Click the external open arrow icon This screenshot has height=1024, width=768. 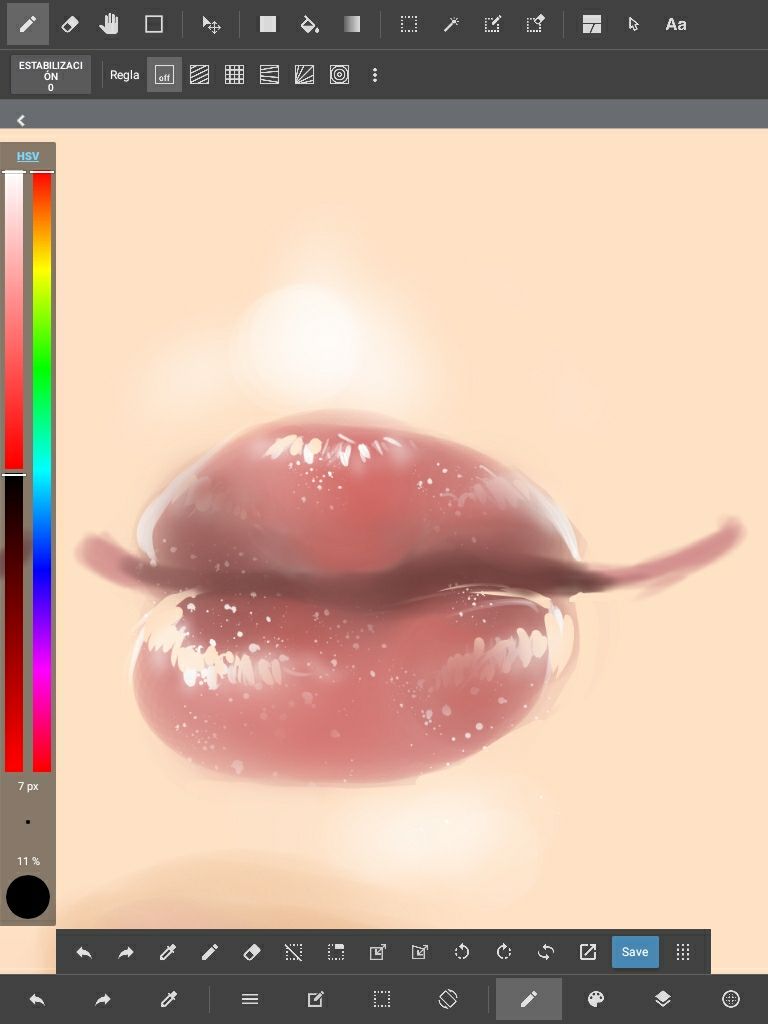pyautogui.click(x=588, y=952)
